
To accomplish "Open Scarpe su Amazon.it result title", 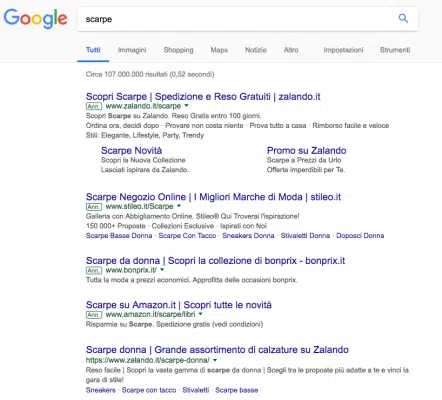I will (179, 305).
